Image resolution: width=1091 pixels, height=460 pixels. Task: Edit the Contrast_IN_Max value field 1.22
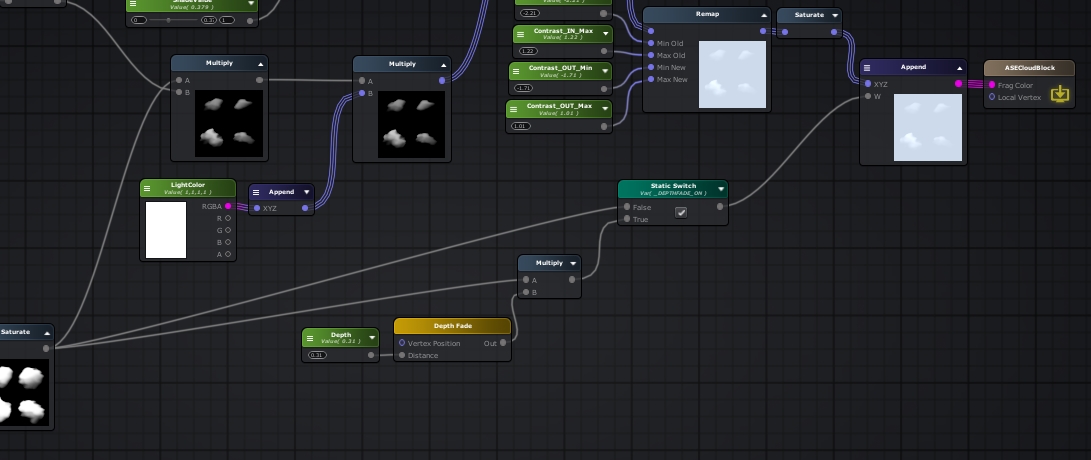(528, 51)
